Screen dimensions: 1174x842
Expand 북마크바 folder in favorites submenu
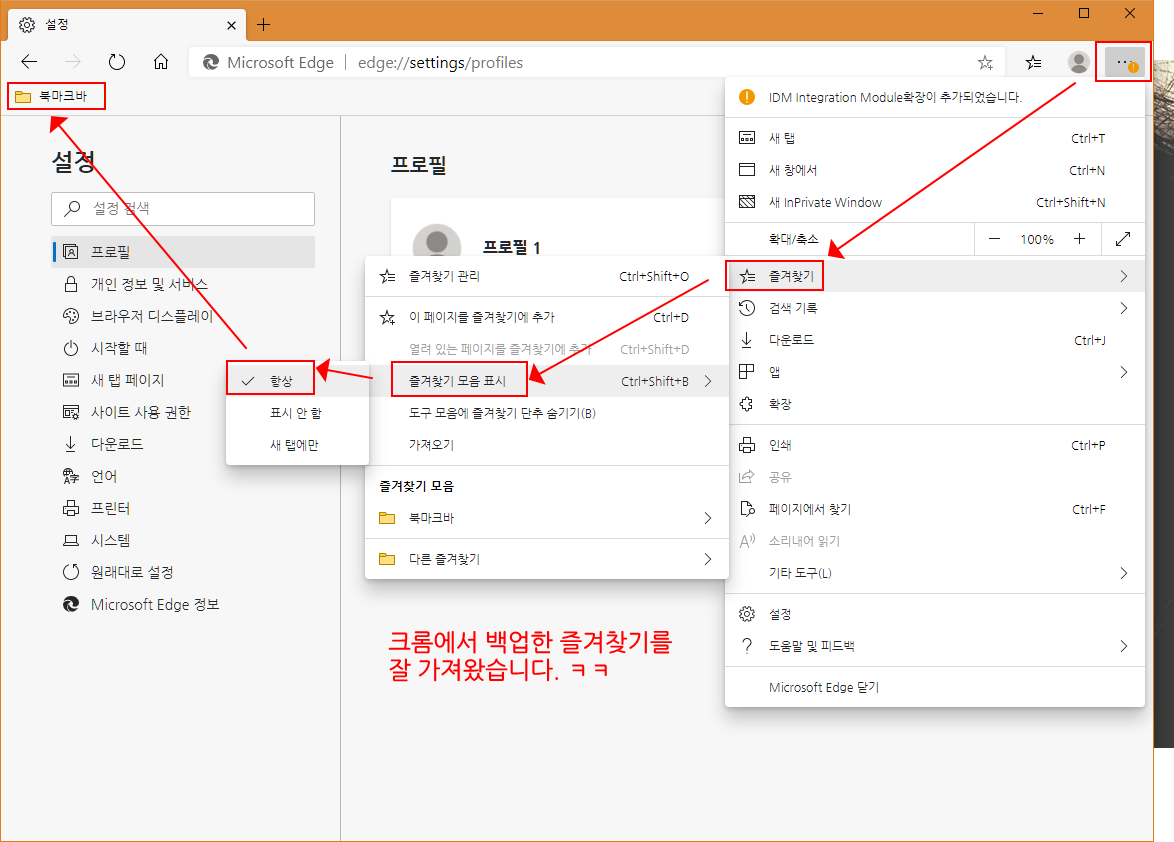[547, 518]
